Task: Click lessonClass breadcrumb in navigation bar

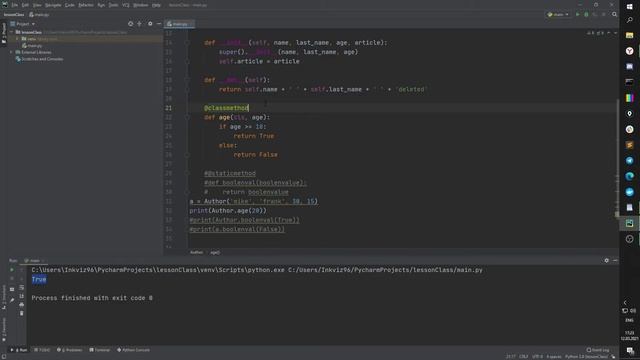Action: (13, 14)
